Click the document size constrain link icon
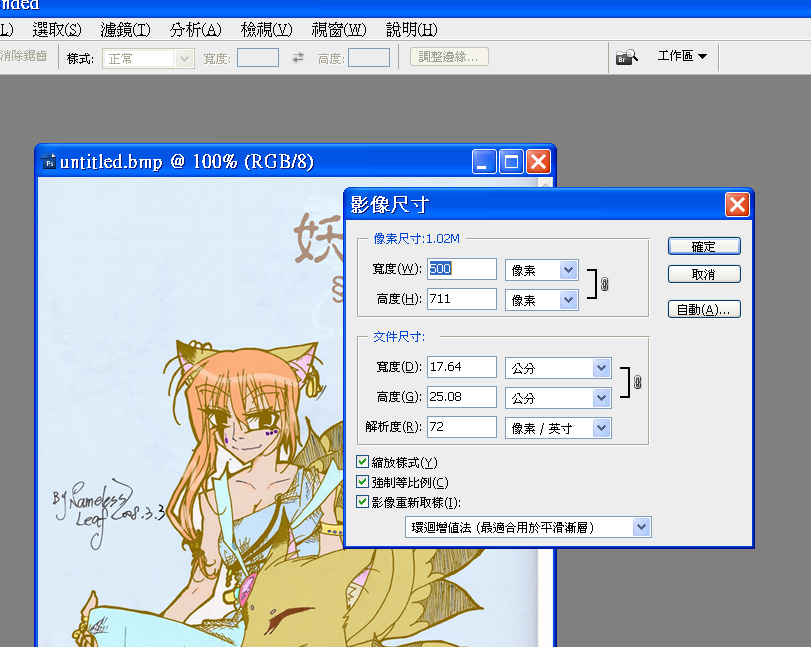Image resolution: width=811 pixels, height=647 pixels. pyautogui.click(x=637, y=382)
